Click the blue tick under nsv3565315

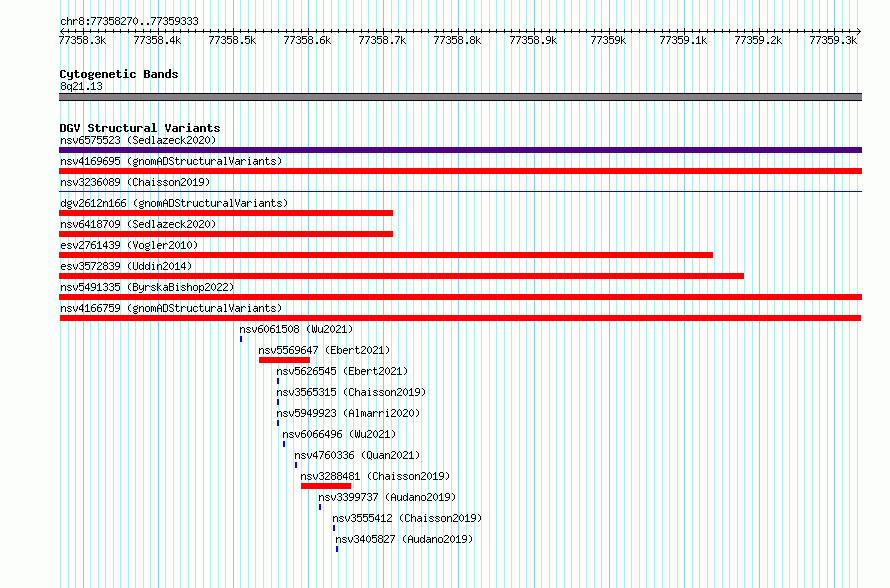click(x=278, y=402)
